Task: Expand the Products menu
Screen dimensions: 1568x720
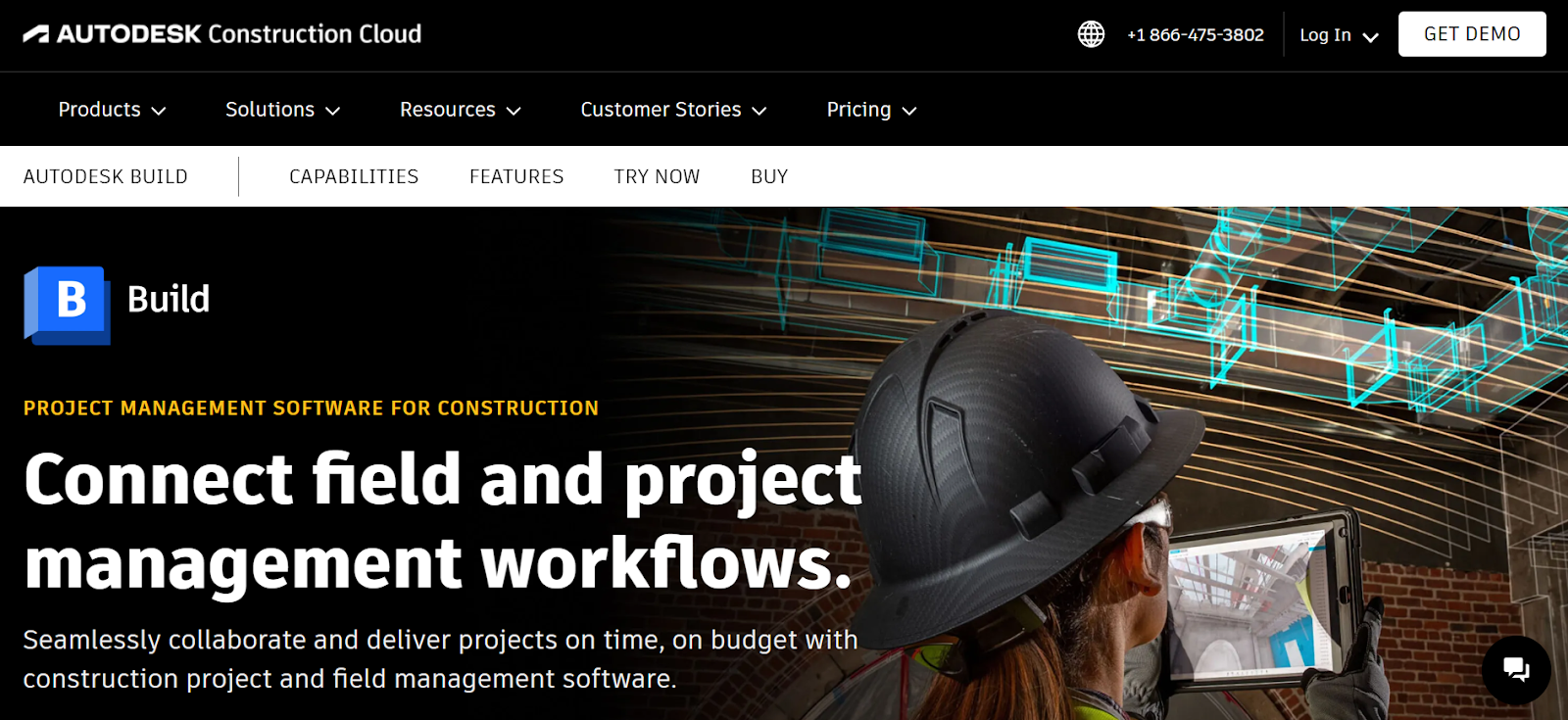Action: pos(112,110)
